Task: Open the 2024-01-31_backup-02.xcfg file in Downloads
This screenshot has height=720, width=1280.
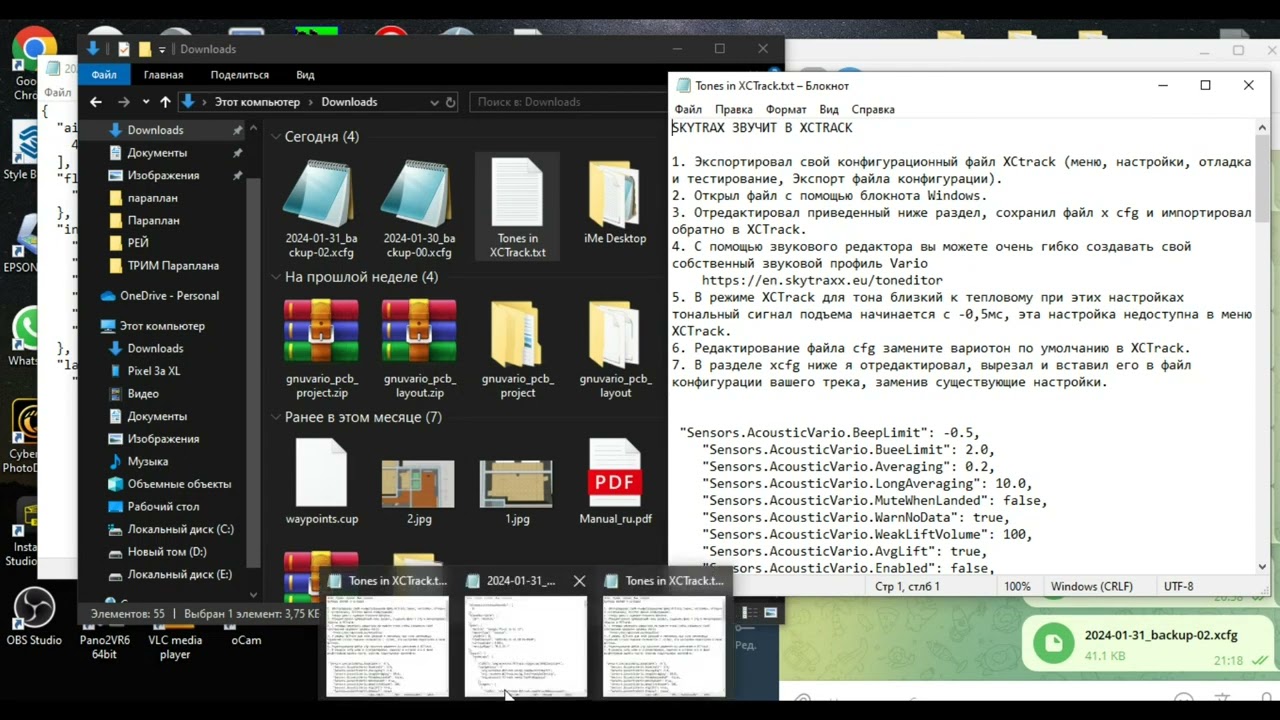Action: click(321, 209)
